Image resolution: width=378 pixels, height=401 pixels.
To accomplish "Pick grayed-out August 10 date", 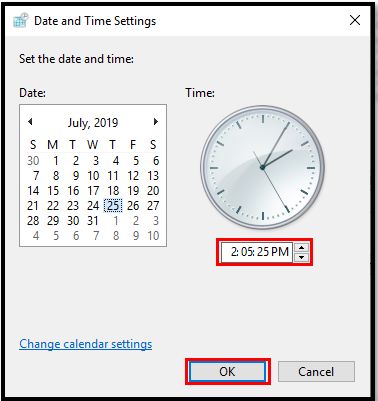I will click(153, 236).
